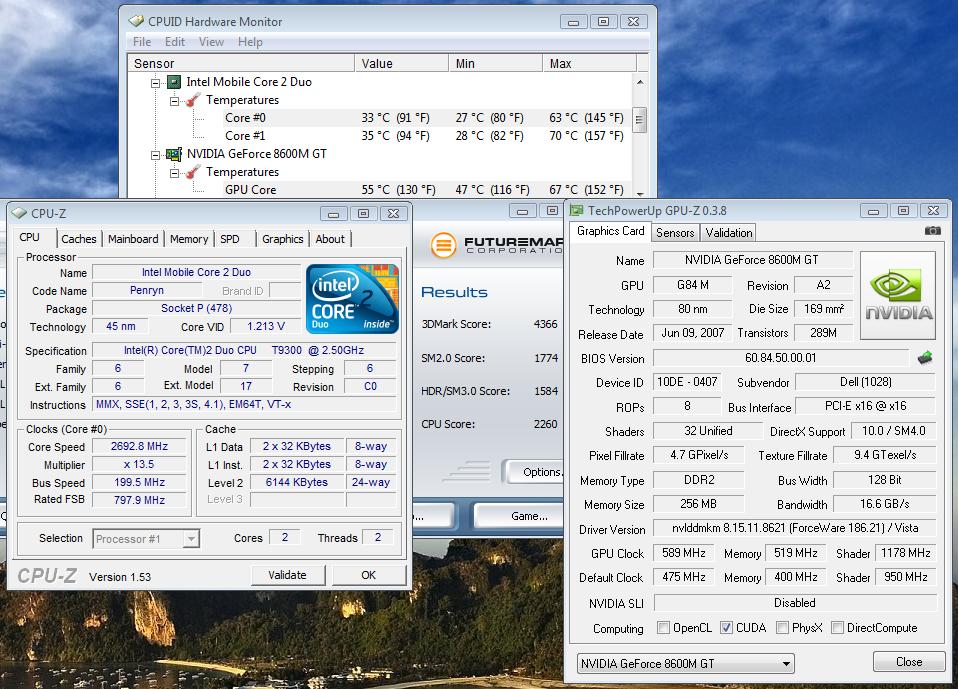
Task: Switch to the Mainboard tab in CPU-Z
Action: tap(133, 239)
